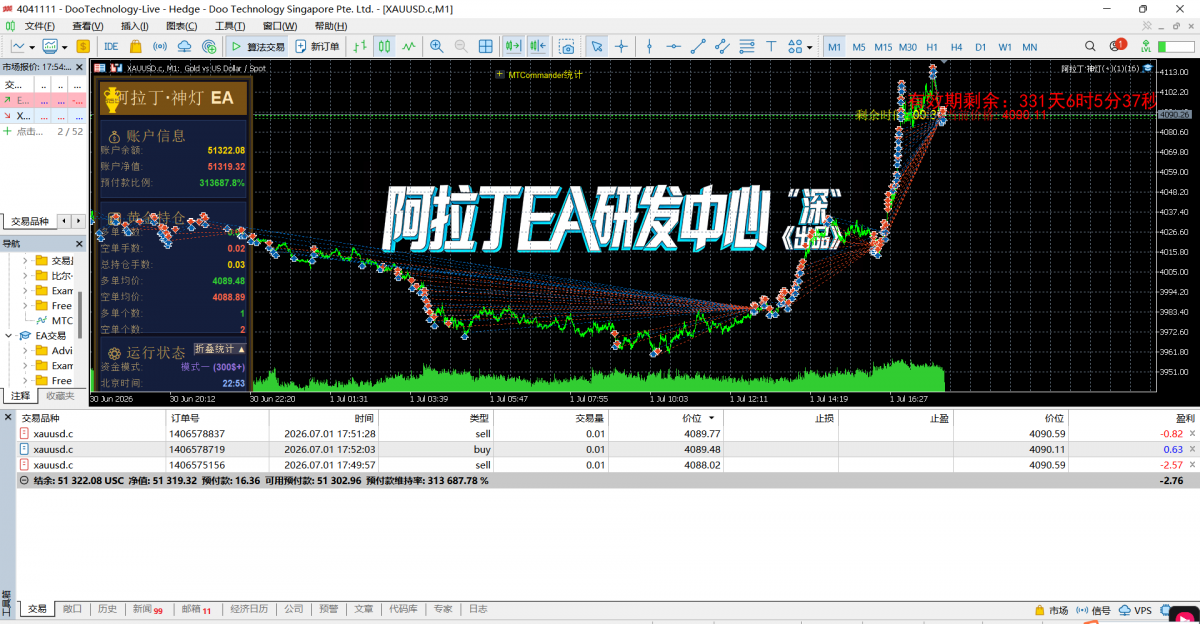Select the H1 timeframe
The image size is (1200, 624).
click(932, 47)
